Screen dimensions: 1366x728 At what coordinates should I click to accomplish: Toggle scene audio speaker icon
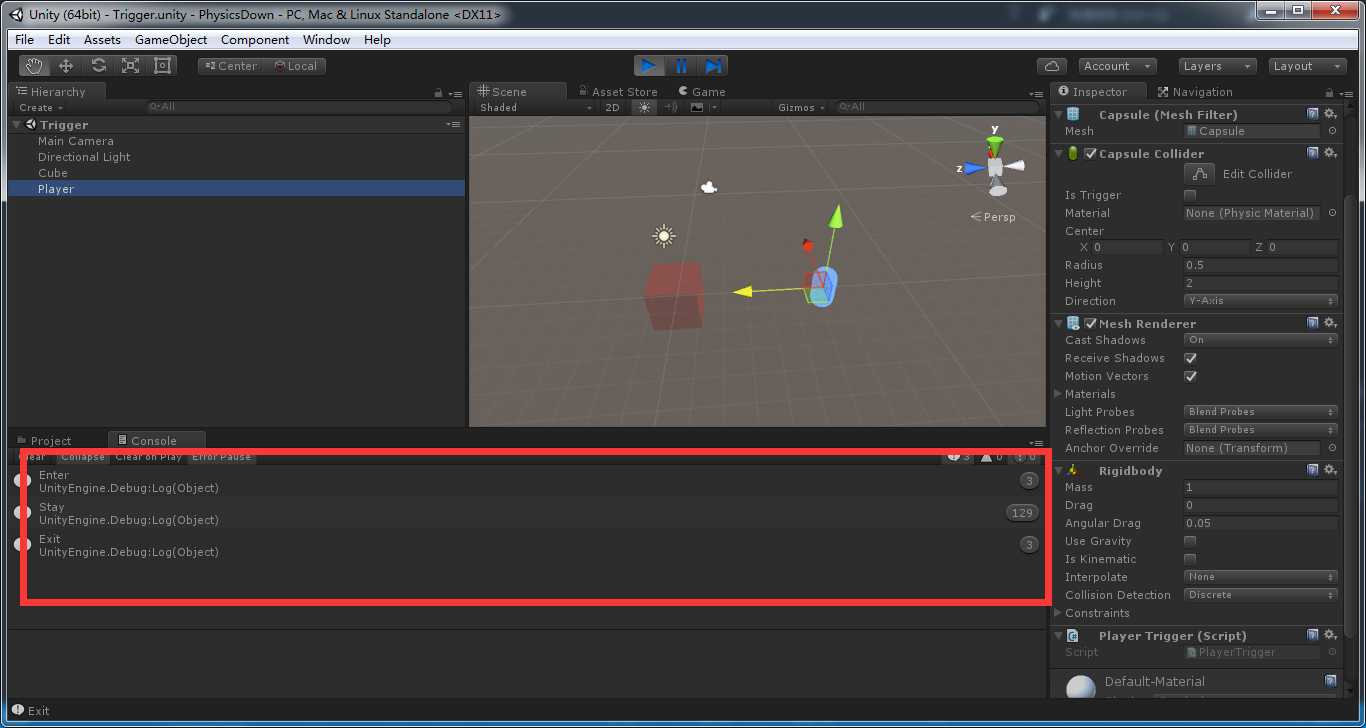672,107
